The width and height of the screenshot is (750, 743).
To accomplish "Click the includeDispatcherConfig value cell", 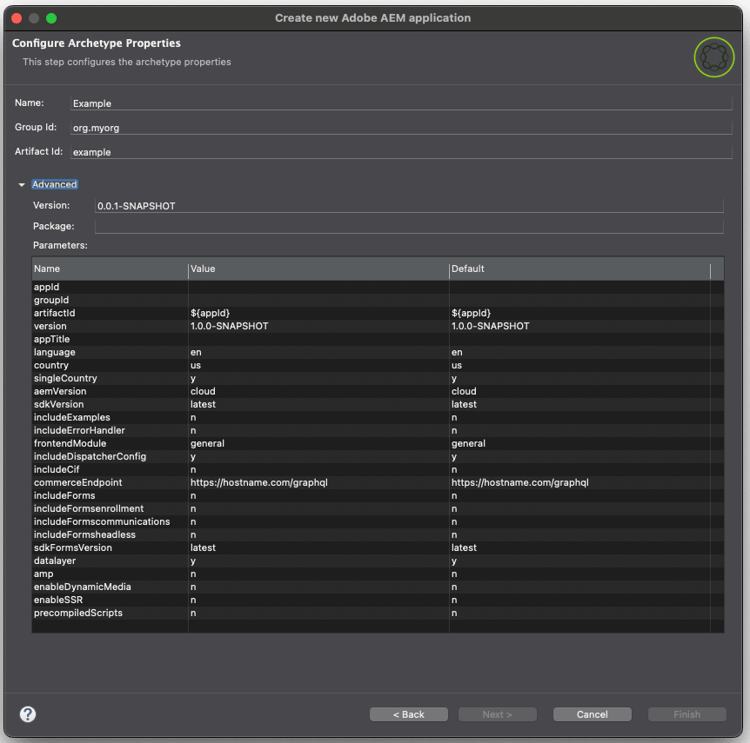I will point(319,456).
